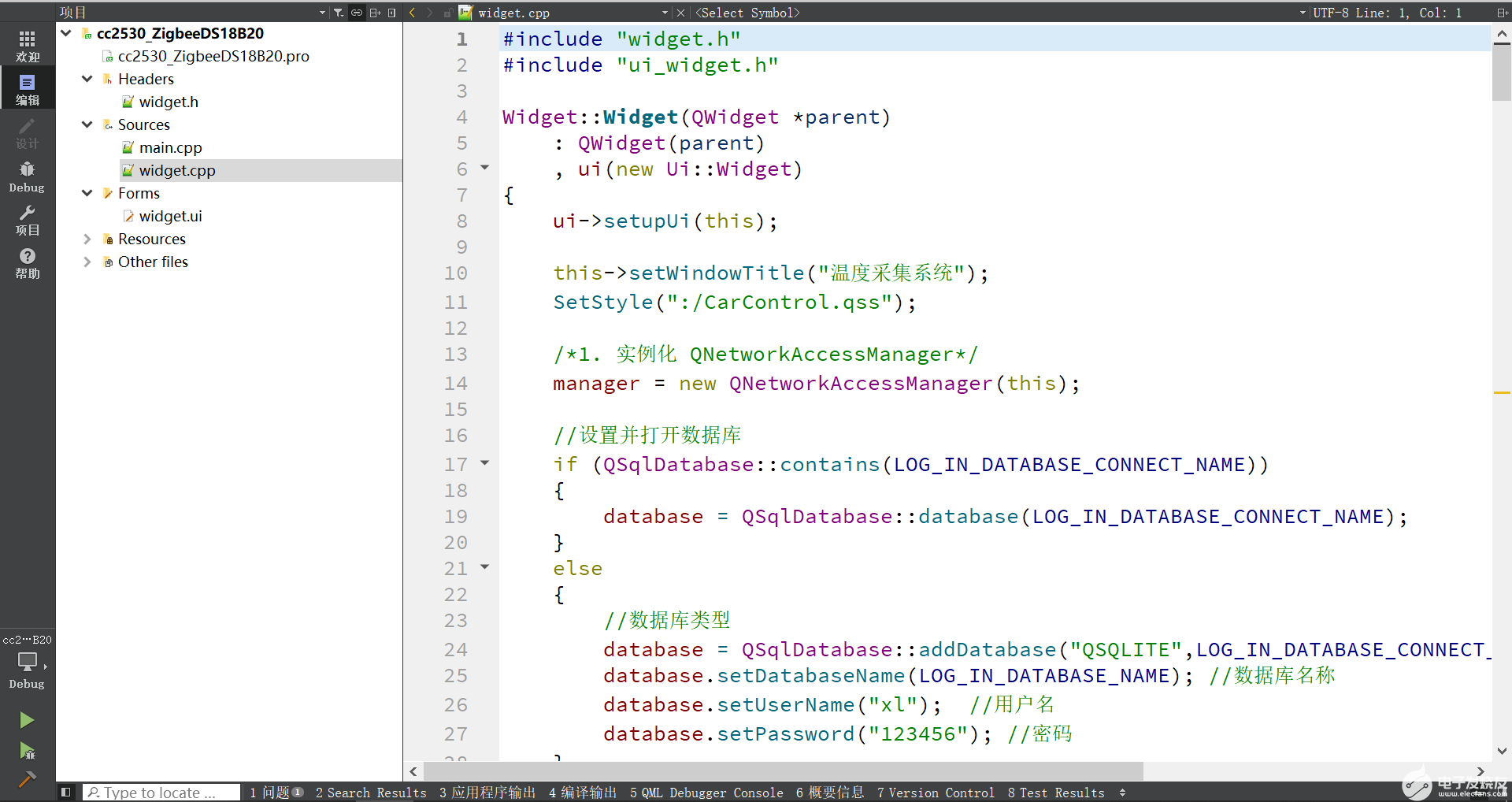Screen dimensions: 1512x802
Task: Collapse the cc2530_ZigbeeDS18B20 project node
Action: coord(66,33)
